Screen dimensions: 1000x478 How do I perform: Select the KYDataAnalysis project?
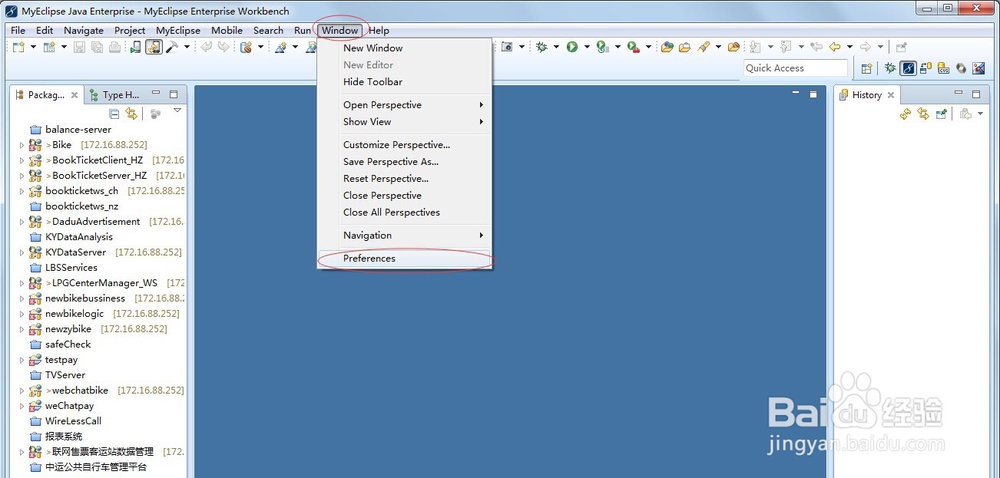pos(71,237)
